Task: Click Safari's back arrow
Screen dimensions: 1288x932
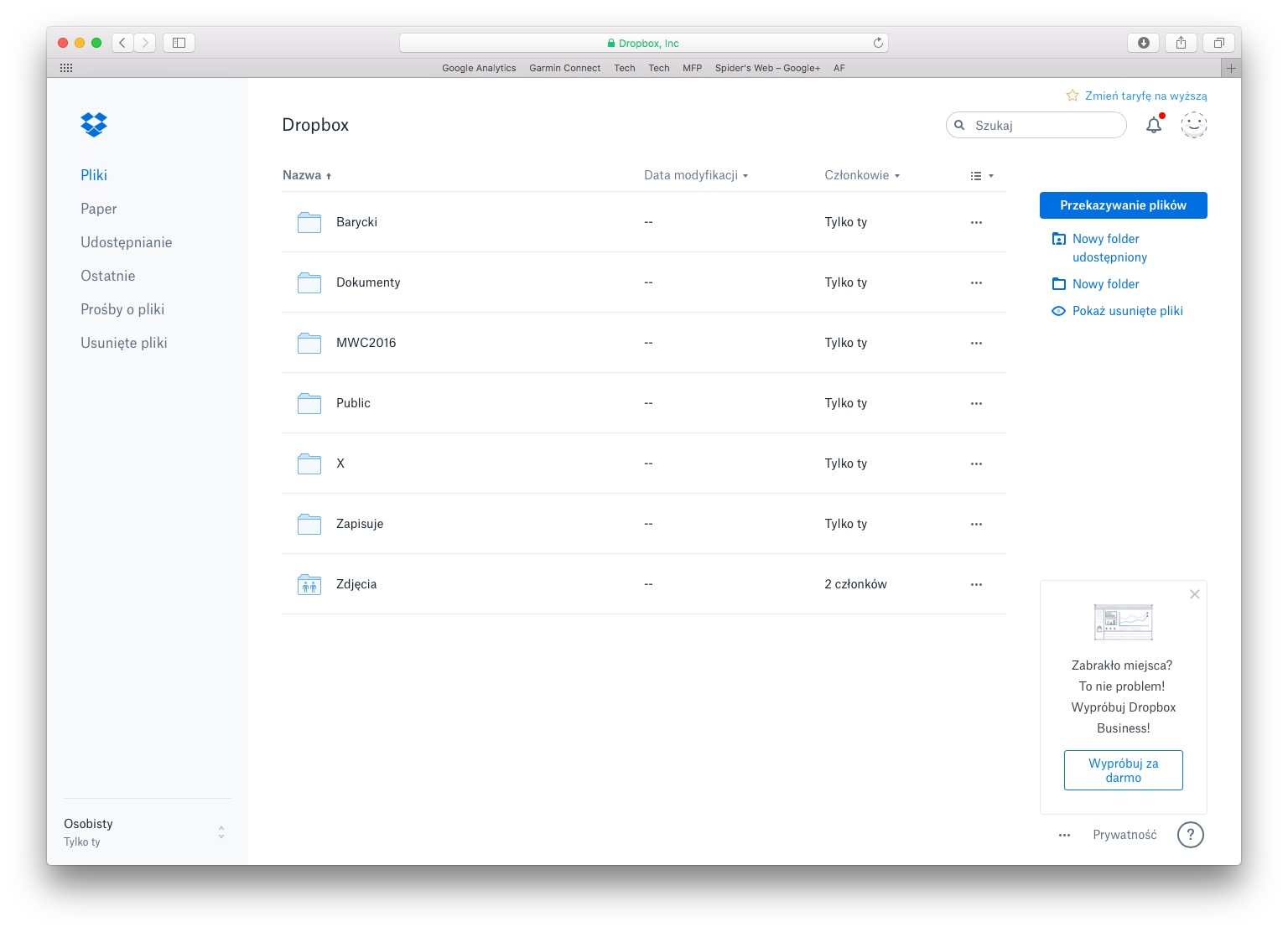Action: pyautogui.click(x=122, y=43)
